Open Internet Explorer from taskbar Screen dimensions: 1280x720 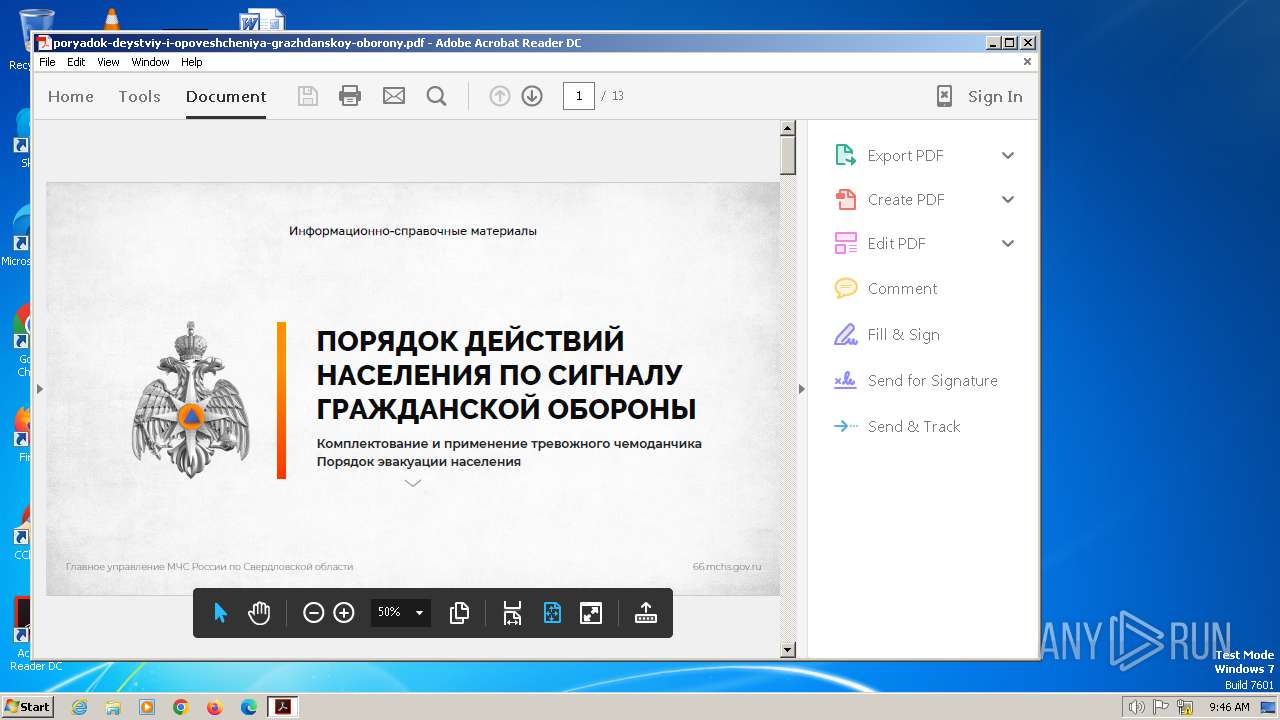[x=79, y=707]
